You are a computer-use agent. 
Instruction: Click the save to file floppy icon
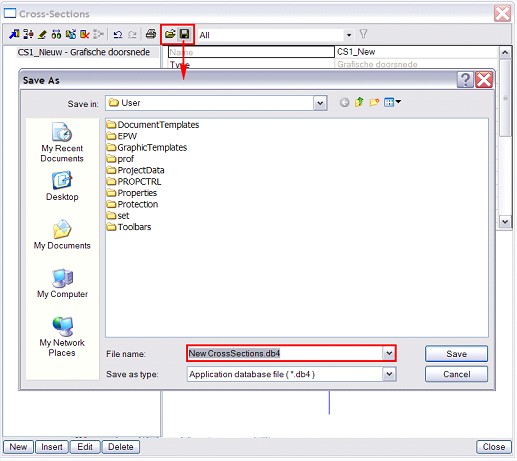point(184,34)
